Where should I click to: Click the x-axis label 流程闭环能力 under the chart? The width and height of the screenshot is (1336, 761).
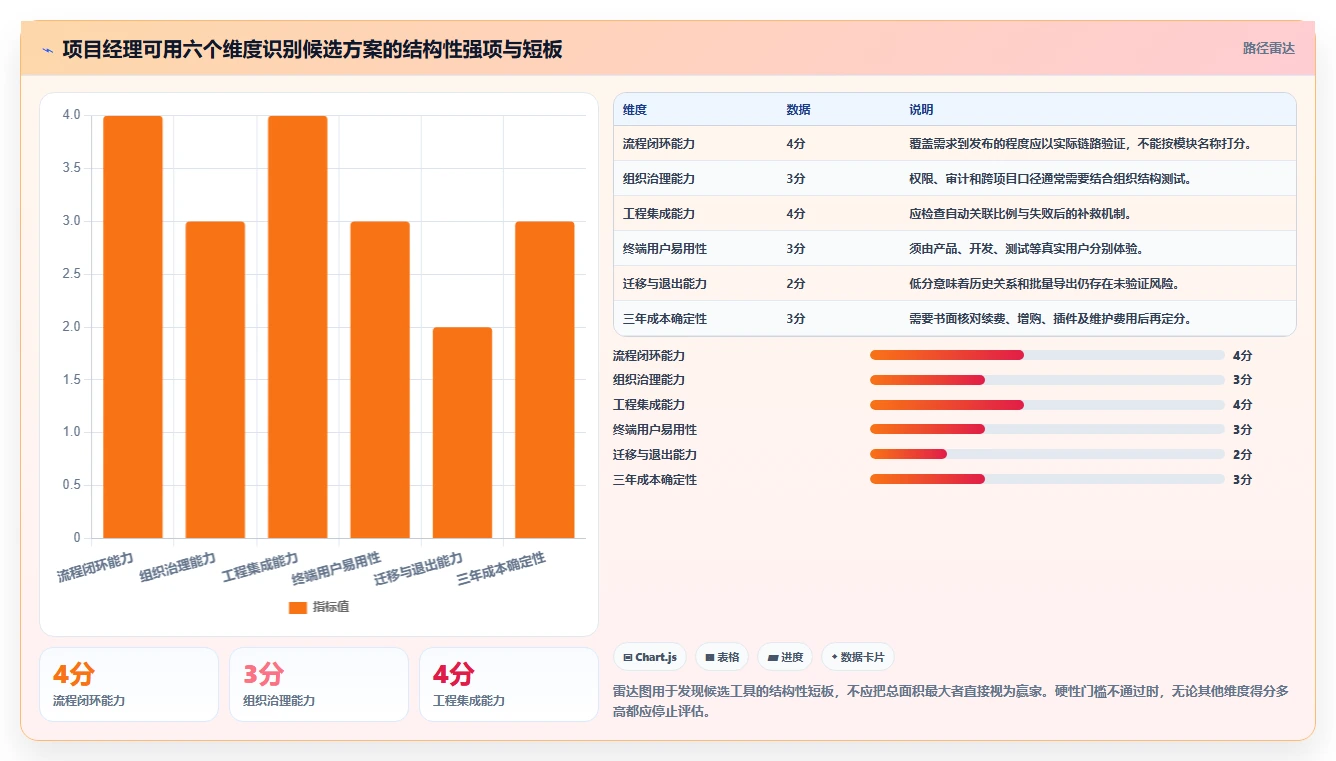click(x=95, y=567)
